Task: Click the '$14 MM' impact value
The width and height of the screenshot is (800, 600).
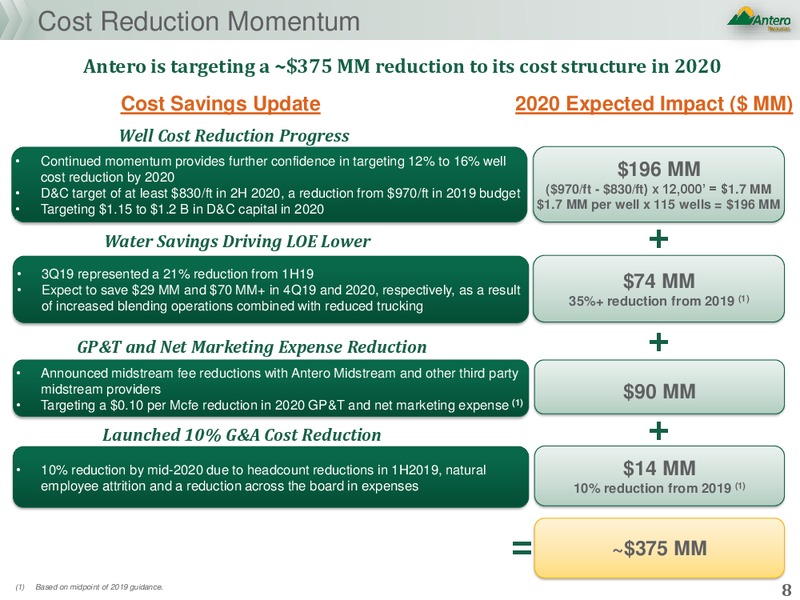Action: [659, 468]
